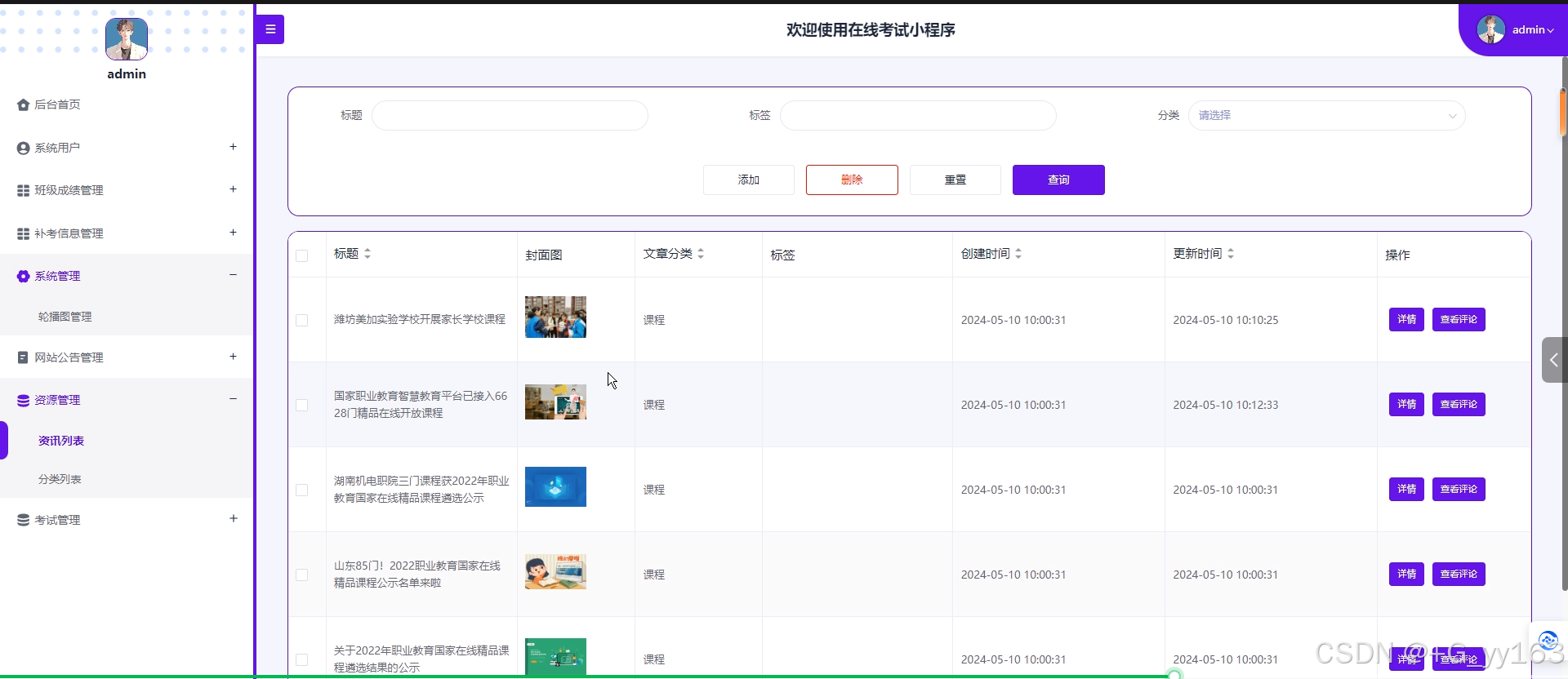Focus the 标签 search input field

coord(918,115)
